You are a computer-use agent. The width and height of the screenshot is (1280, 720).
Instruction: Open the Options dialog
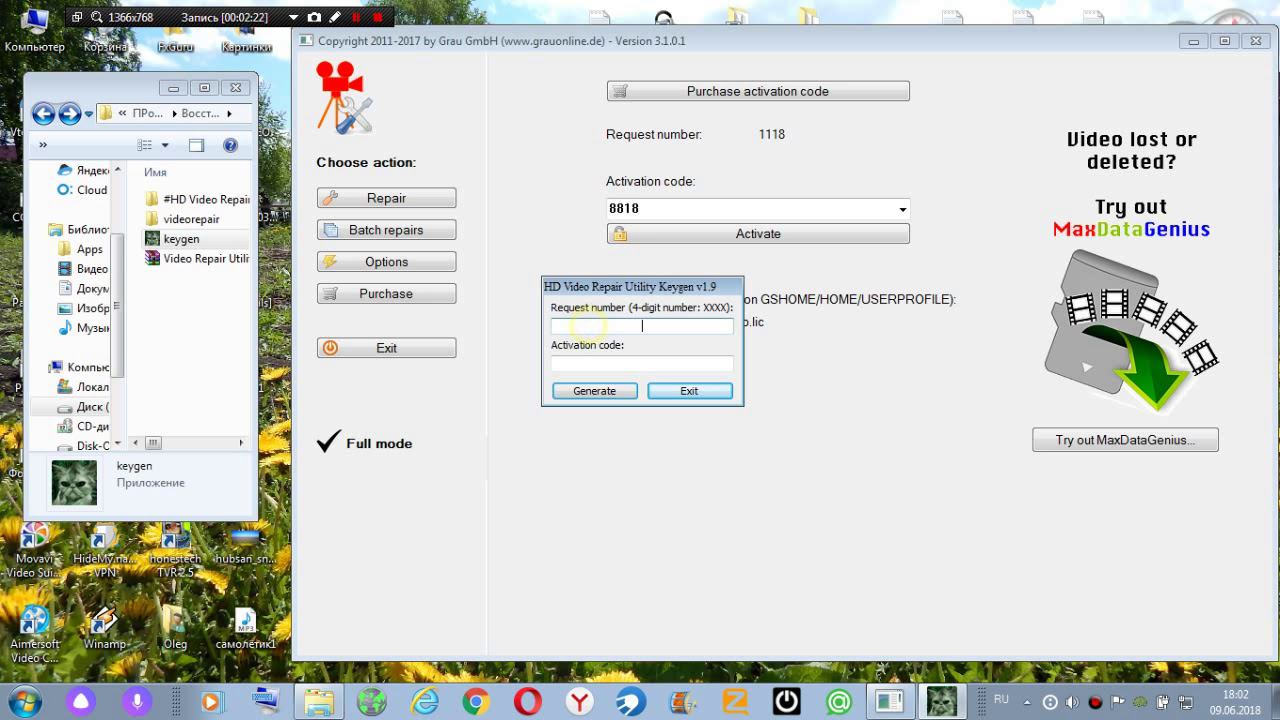tap(386, 262)
